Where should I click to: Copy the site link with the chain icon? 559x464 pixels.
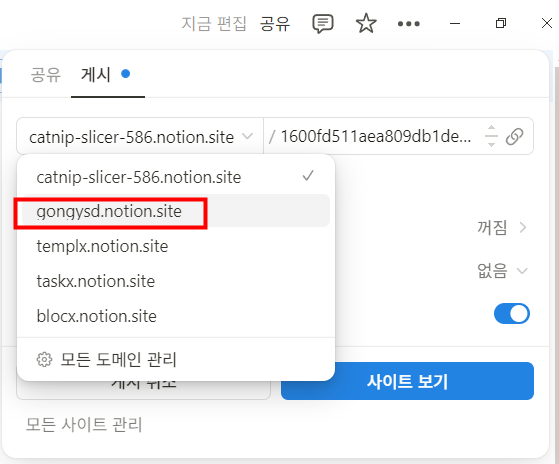pyautogui.click(x=514, y=136)
